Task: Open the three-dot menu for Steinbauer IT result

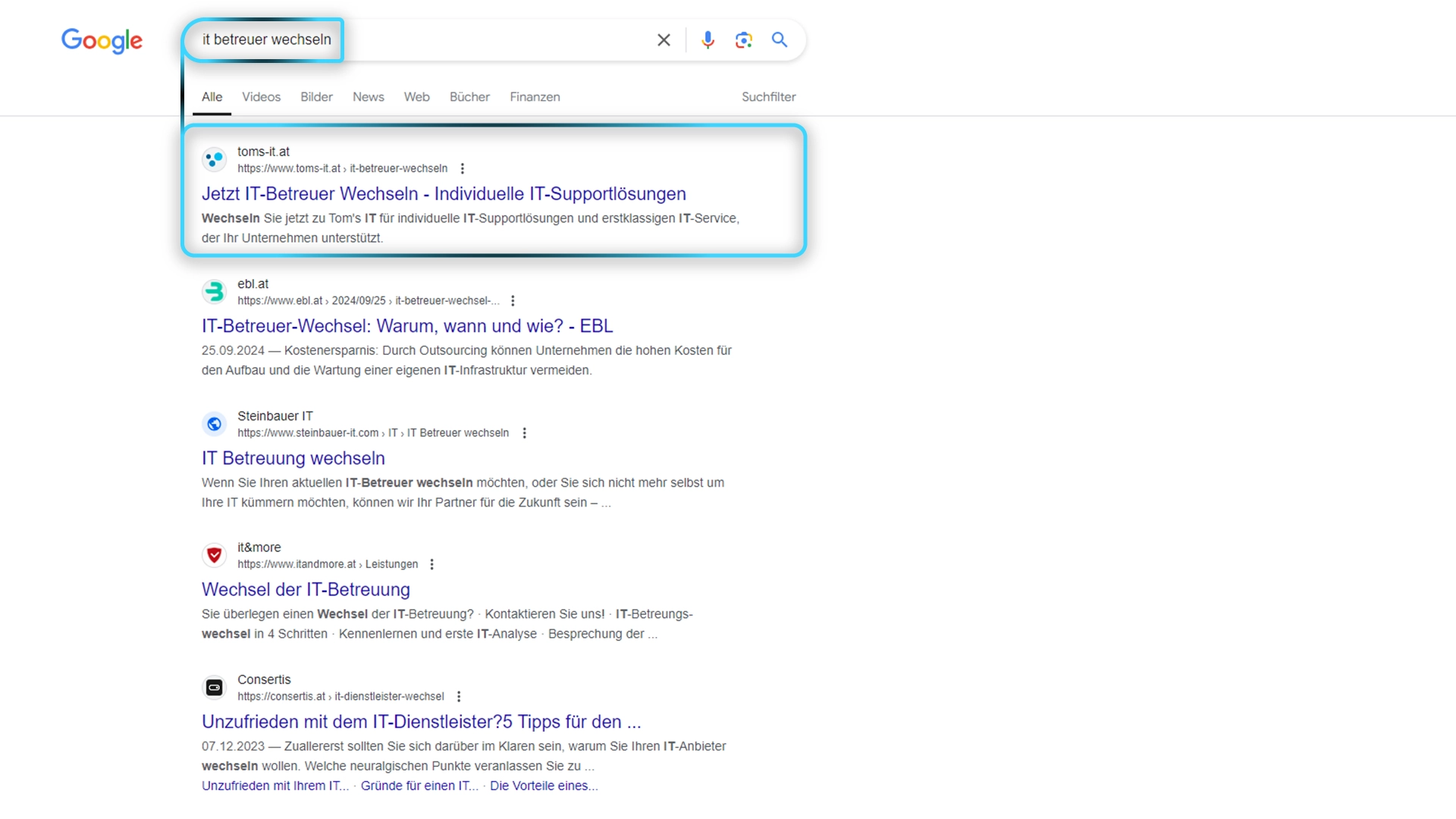Action: pyautogui.click(x=524, y=433)
